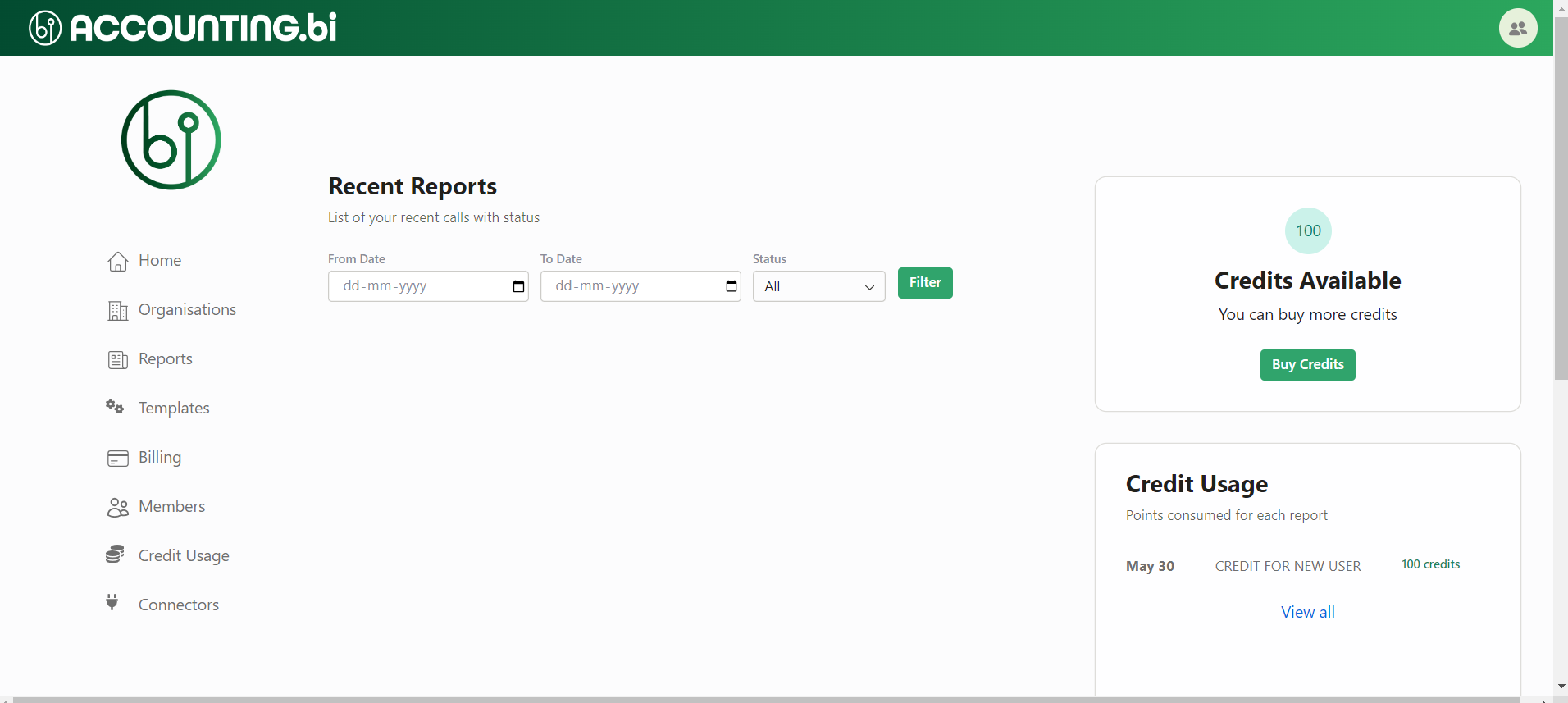This screenshot has width=1568, height=703.
Task: Click the Templates gears icon
Action: point(115,407)
